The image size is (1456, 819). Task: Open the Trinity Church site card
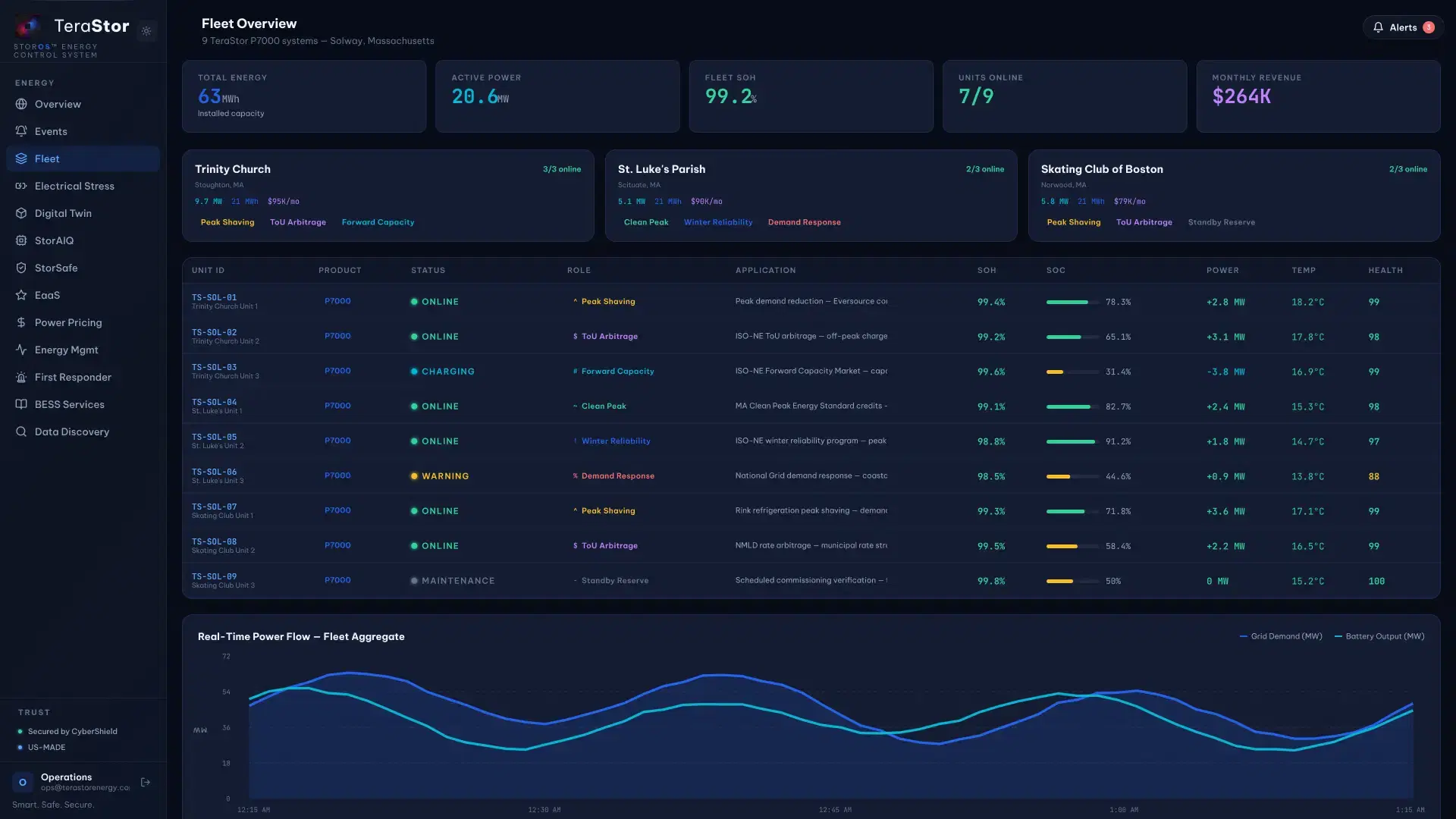coord(388,196)
